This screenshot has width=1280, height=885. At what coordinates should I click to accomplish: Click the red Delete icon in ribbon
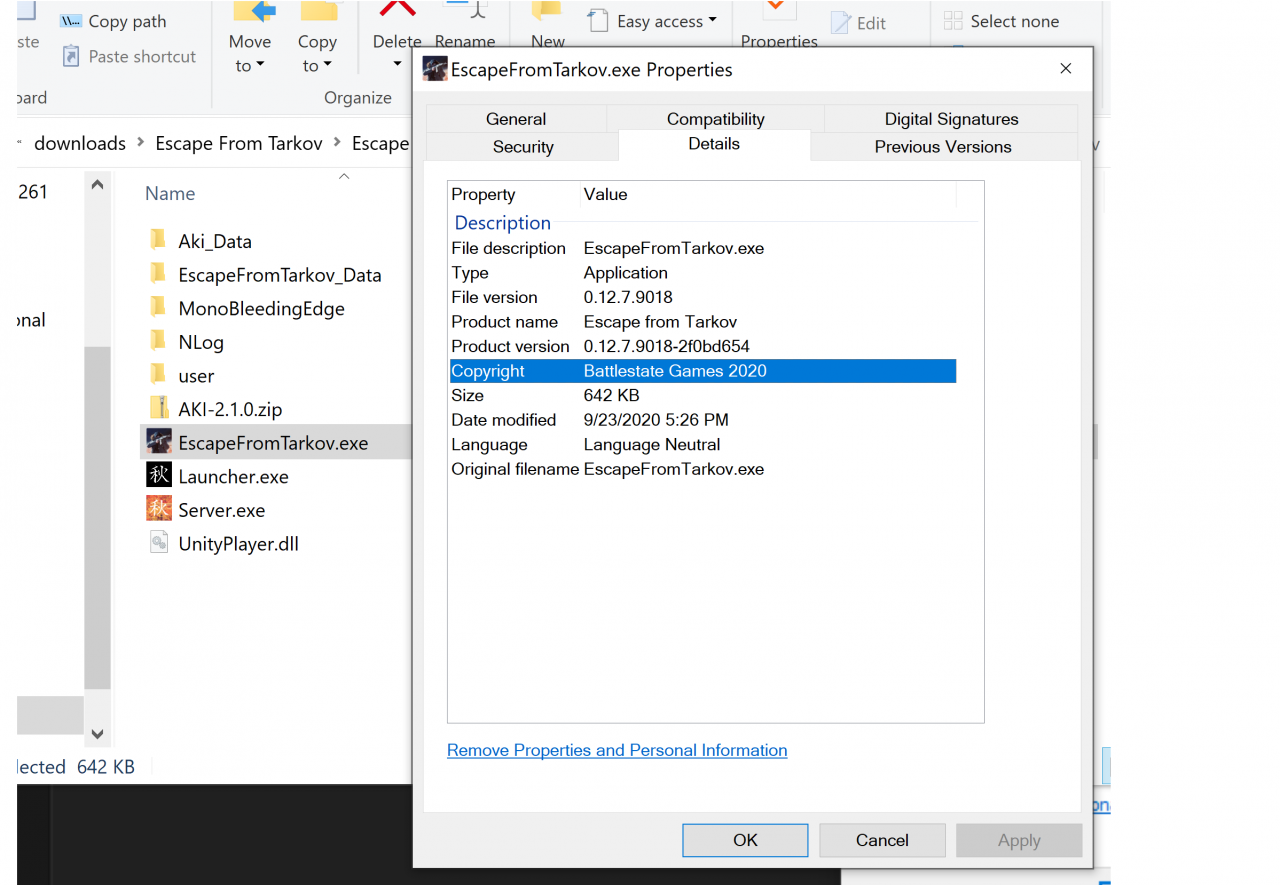click(x=397, y=9)
